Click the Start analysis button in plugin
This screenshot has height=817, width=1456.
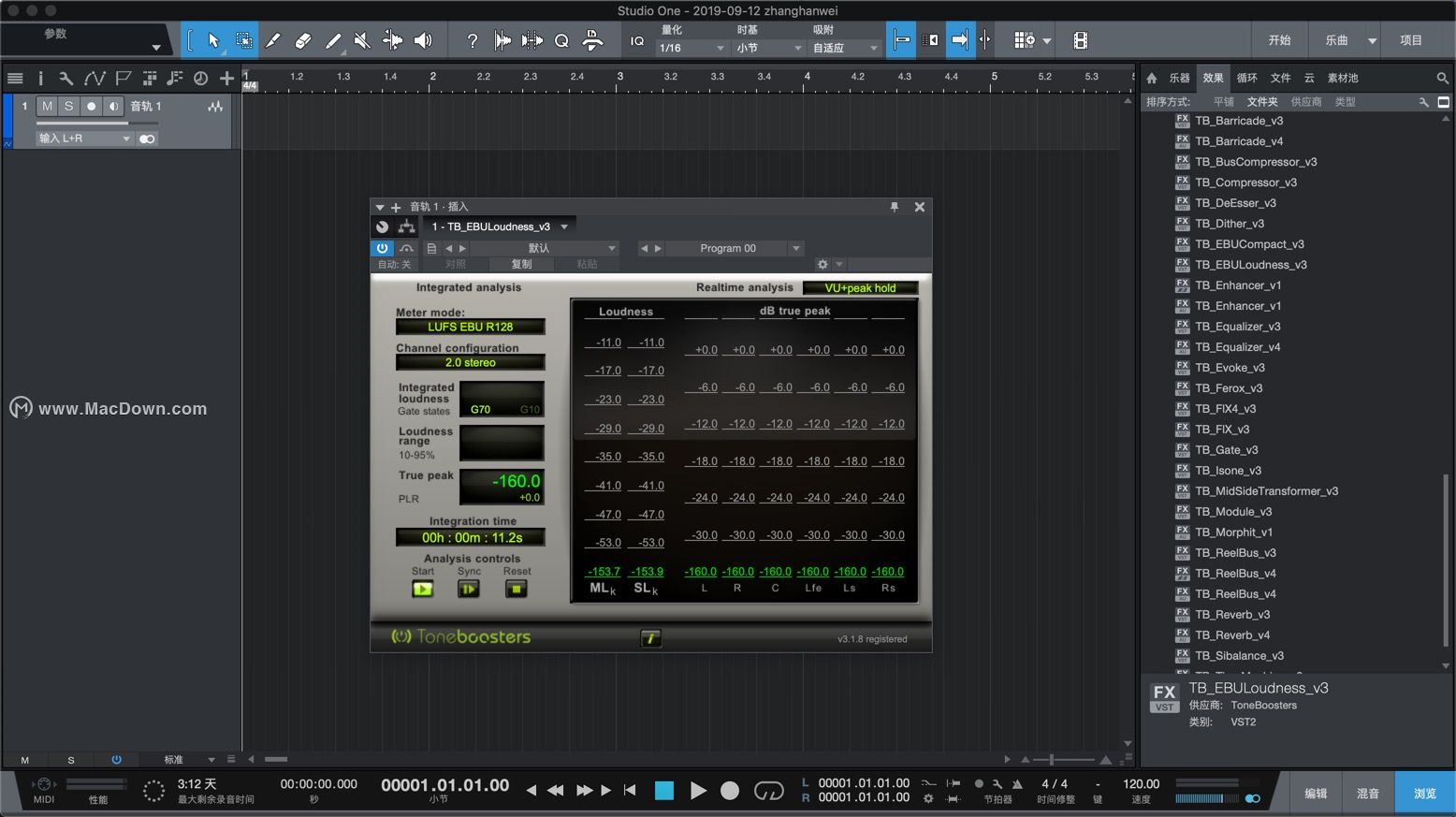pos(423,589)
